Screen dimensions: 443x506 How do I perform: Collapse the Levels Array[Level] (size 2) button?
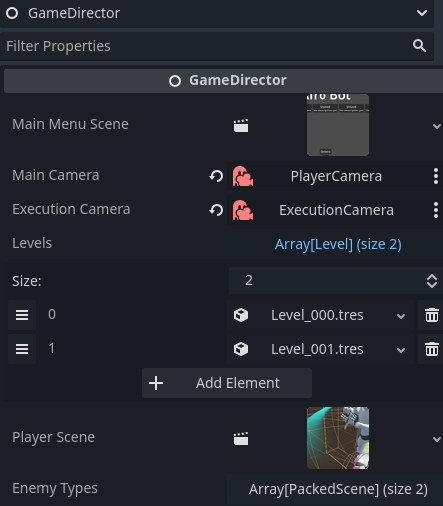(x=338, y=244)
